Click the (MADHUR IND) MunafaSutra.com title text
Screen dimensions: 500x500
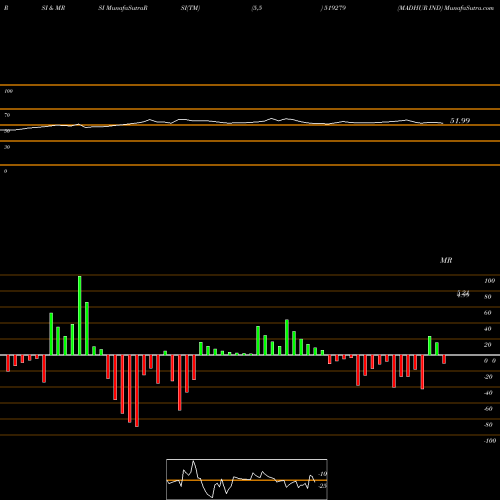[x=445, y=8]
